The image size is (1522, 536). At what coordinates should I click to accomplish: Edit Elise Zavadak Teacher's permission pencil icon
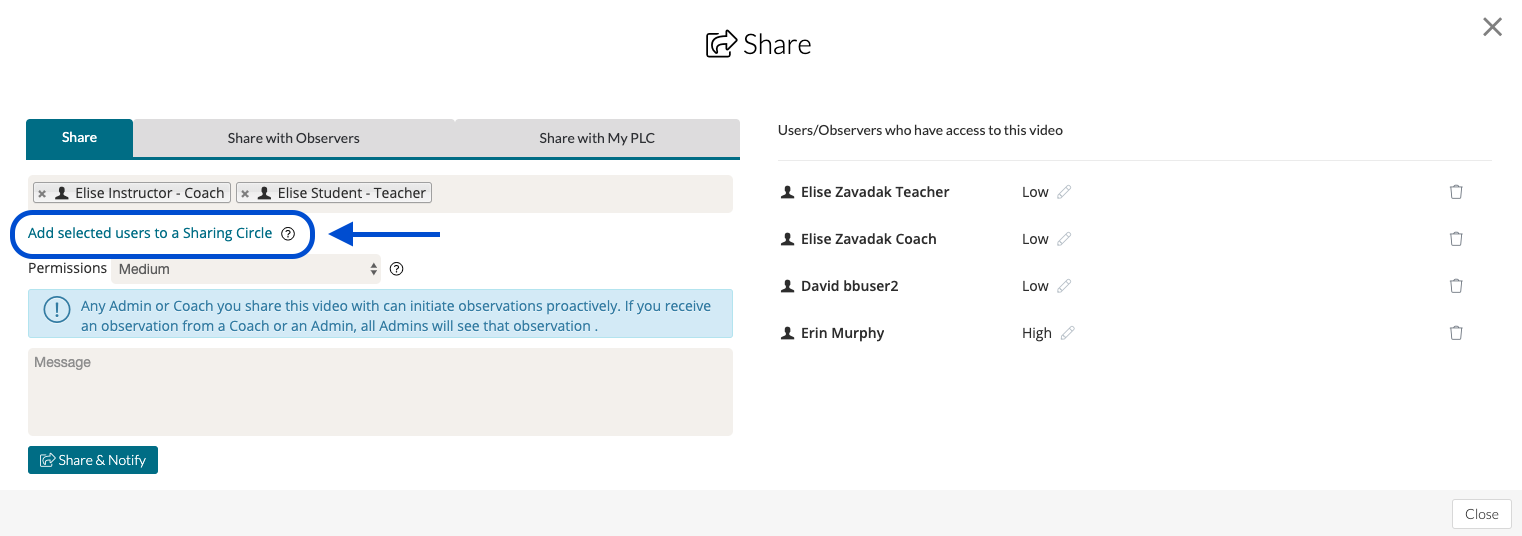pyautogui.click(x=1064, y=192)
